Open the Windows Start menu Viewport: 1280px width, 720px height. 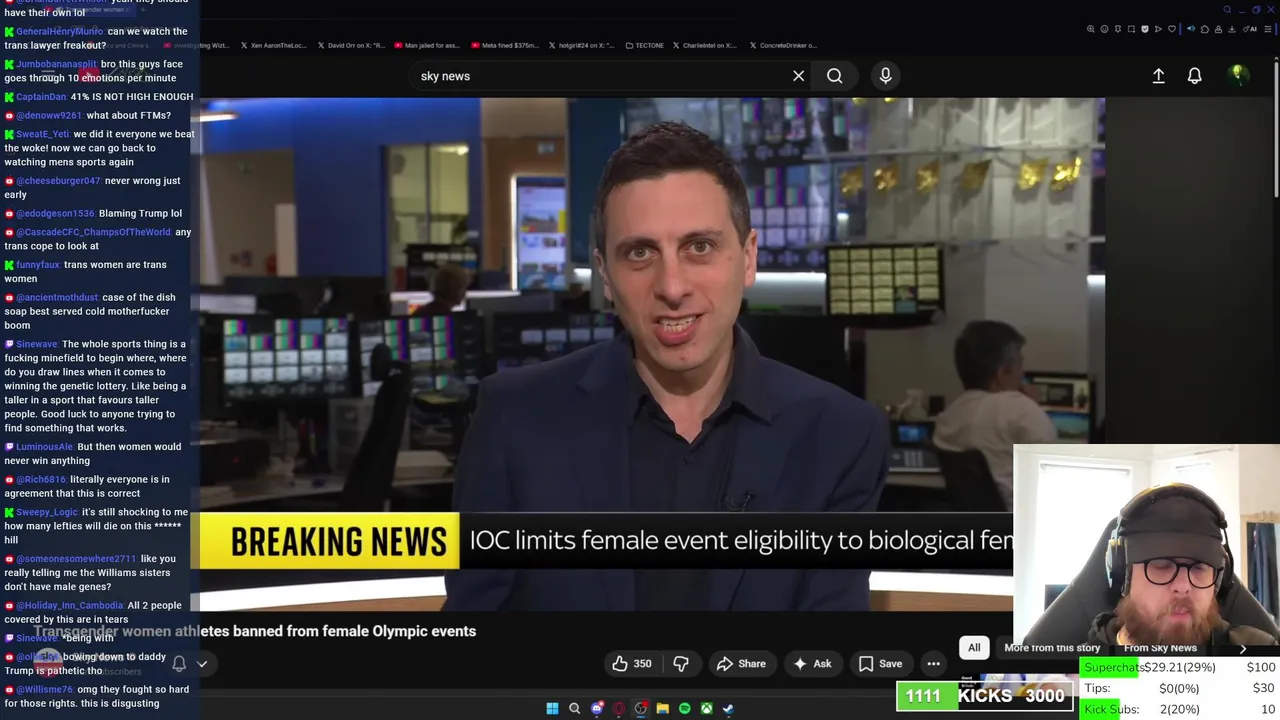pyautogui.click(x=552, y=708)
